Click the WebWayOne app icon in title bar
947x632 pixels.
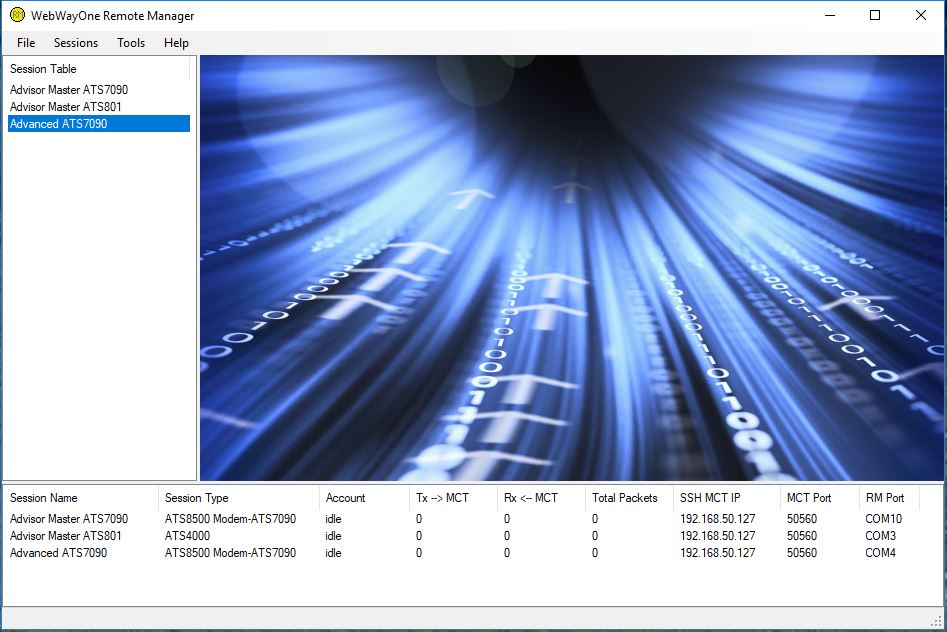[17, 15]
